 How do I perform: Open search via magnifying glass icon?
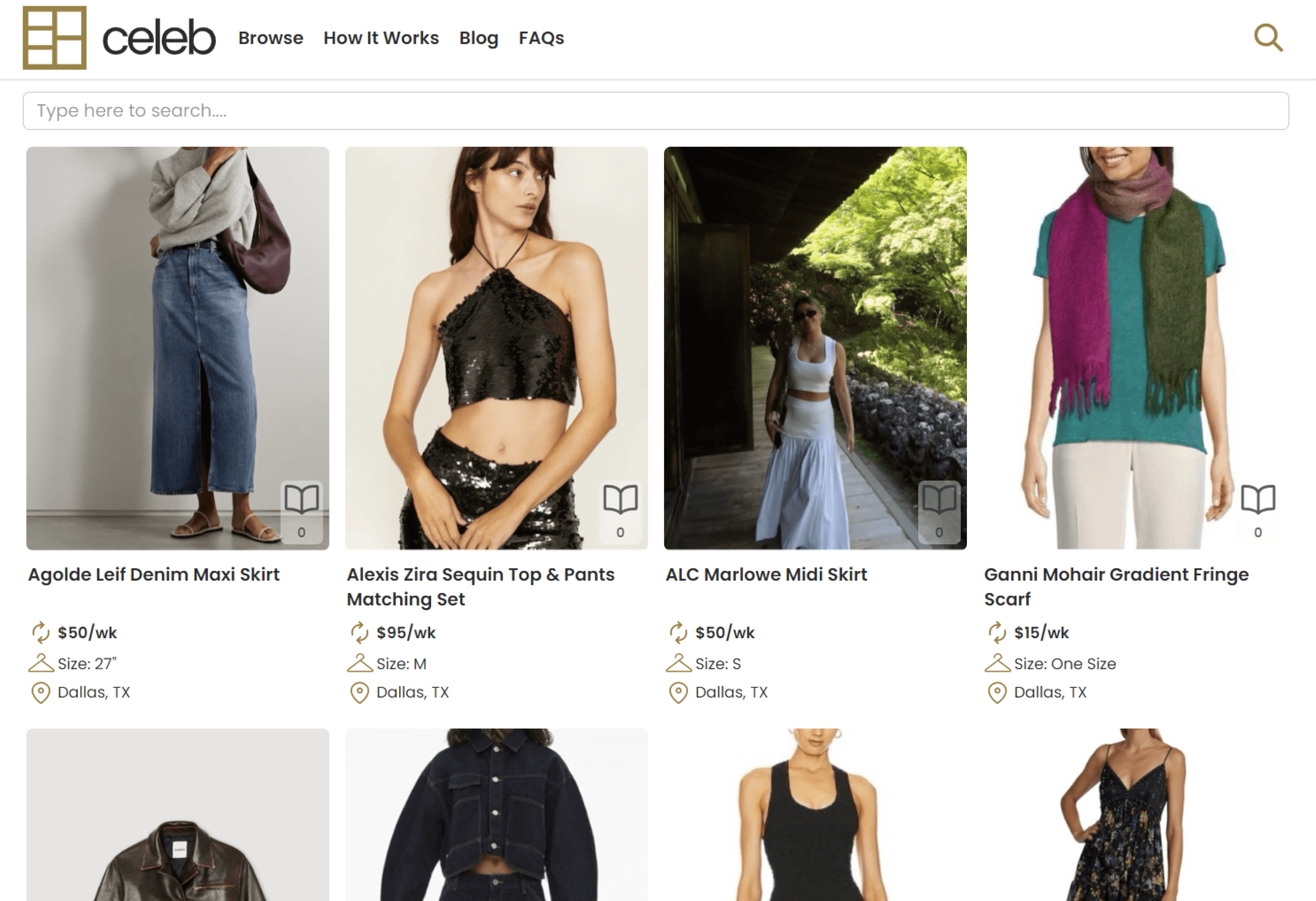[x=1268, y=38]
